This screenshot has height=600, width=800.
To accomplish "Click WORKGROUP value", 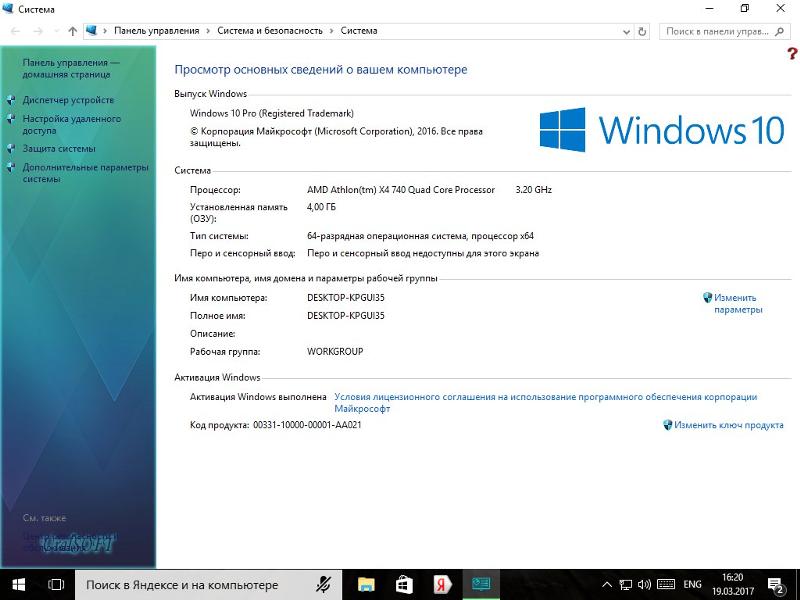I will point(335,351).
